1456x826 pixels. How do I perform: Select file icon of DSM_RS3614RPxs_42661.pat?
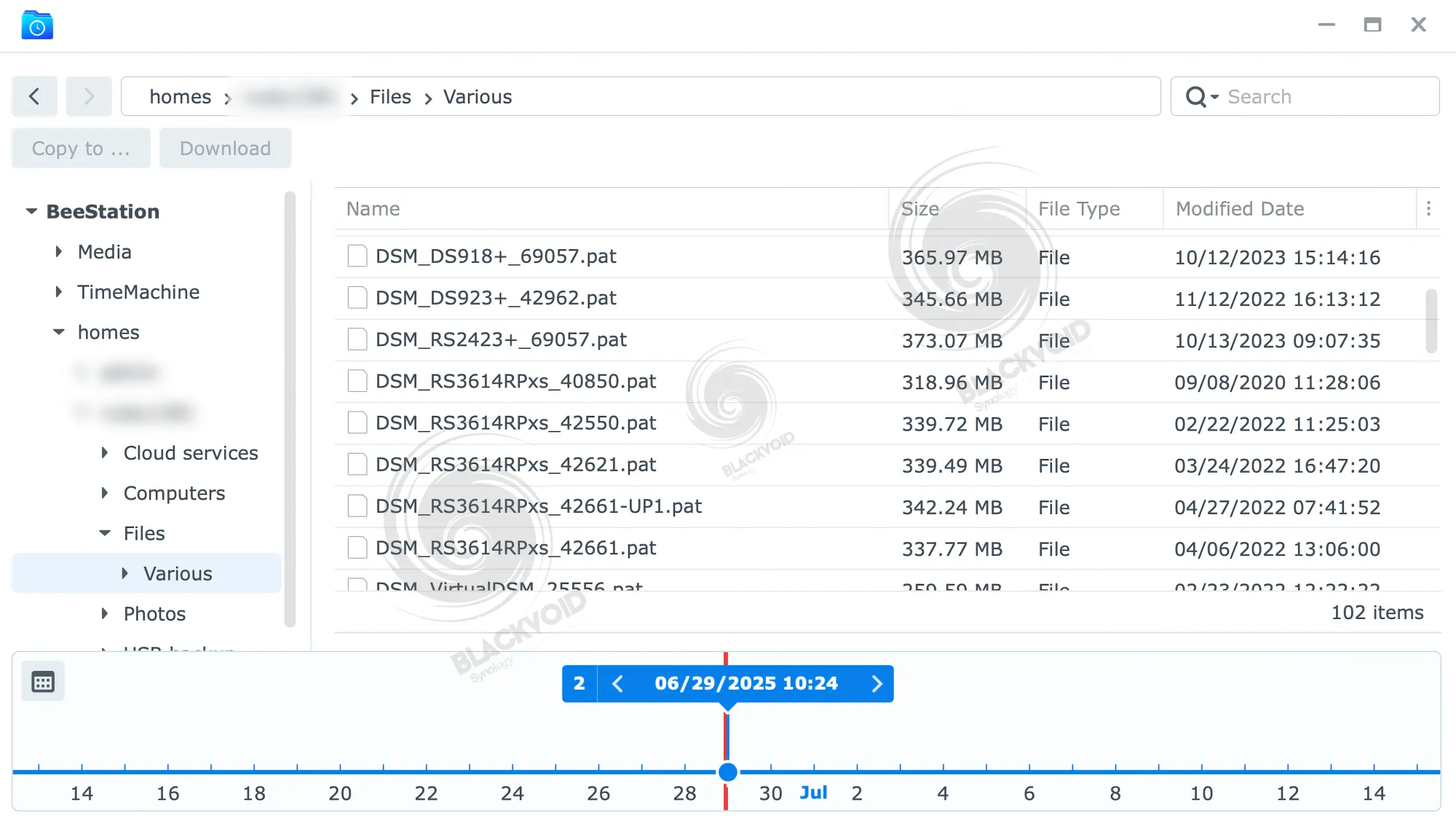click(357, 547)
